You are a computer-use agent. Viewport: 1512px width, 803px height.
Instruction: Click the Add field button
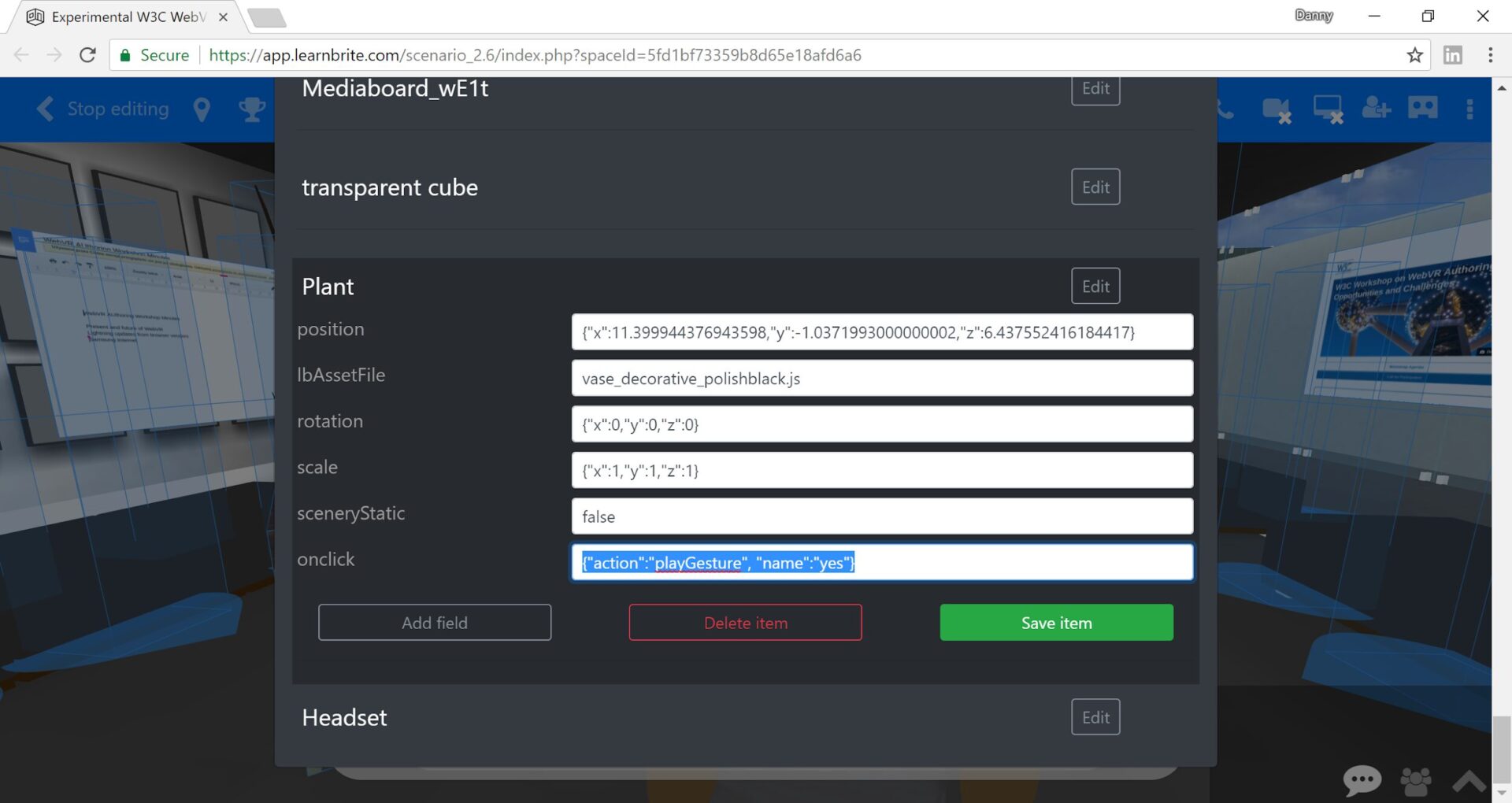[x=435, y=623]
